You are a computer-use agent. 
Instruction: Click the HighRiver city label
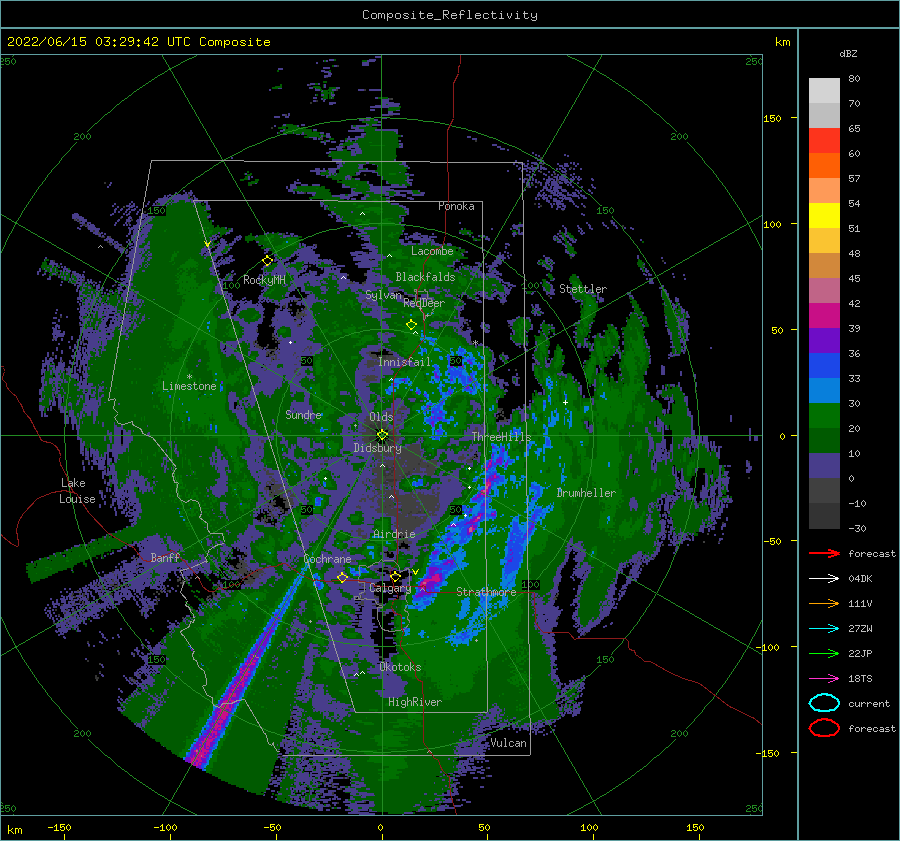point(415,702)
